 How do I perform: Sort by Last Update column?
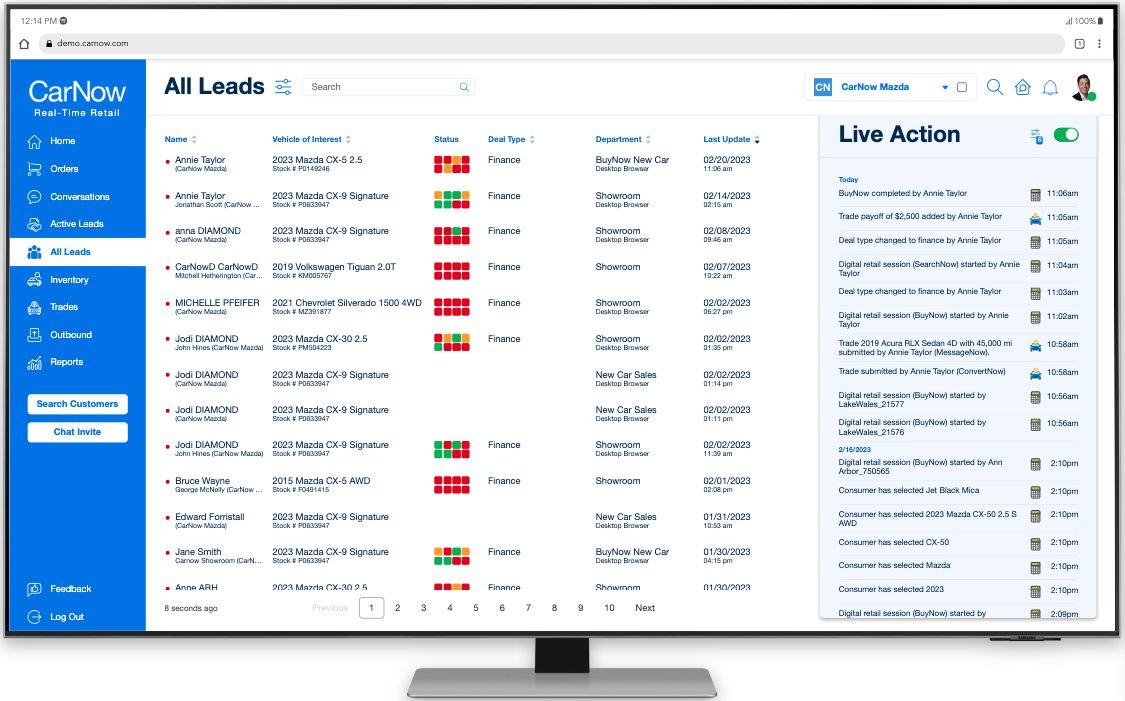coord(731,139)
